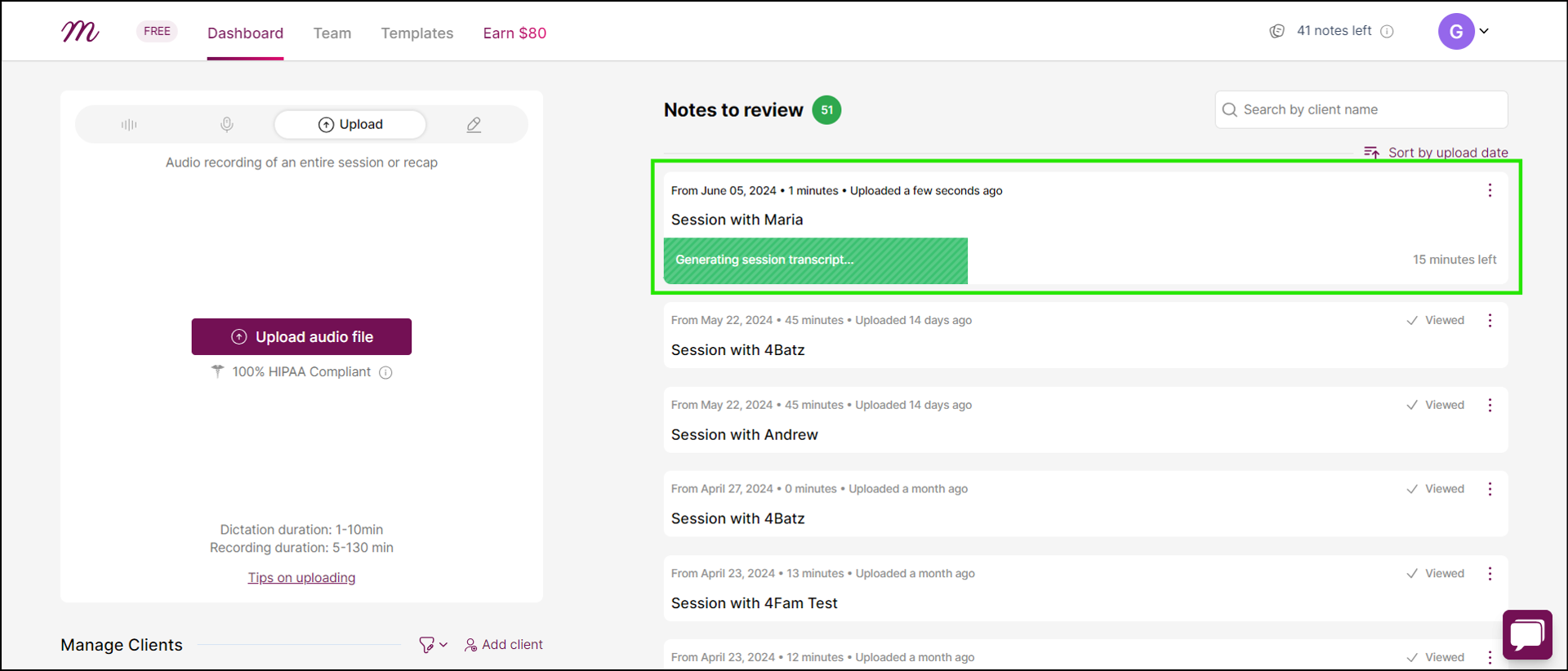
Task: Select the pencil write-note mode icon
Action: (474, 124)
